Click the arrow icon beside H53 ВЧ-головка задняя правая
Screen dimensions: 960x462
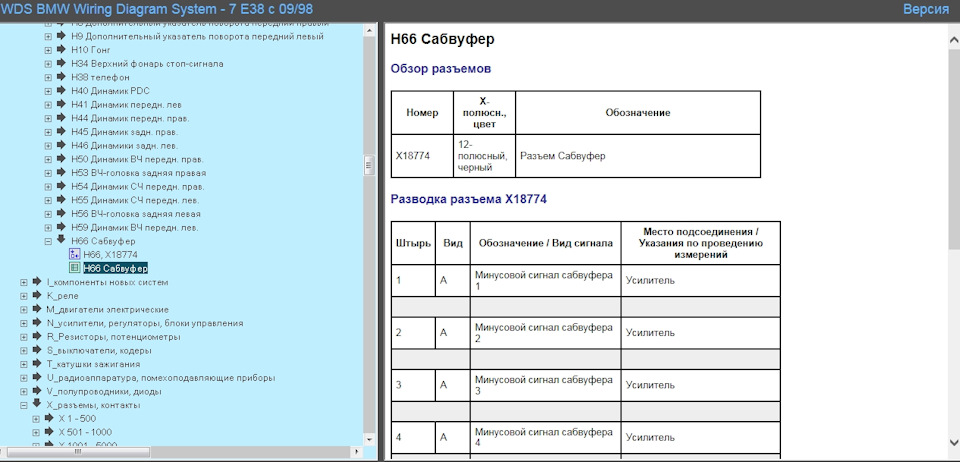[61, 173]
